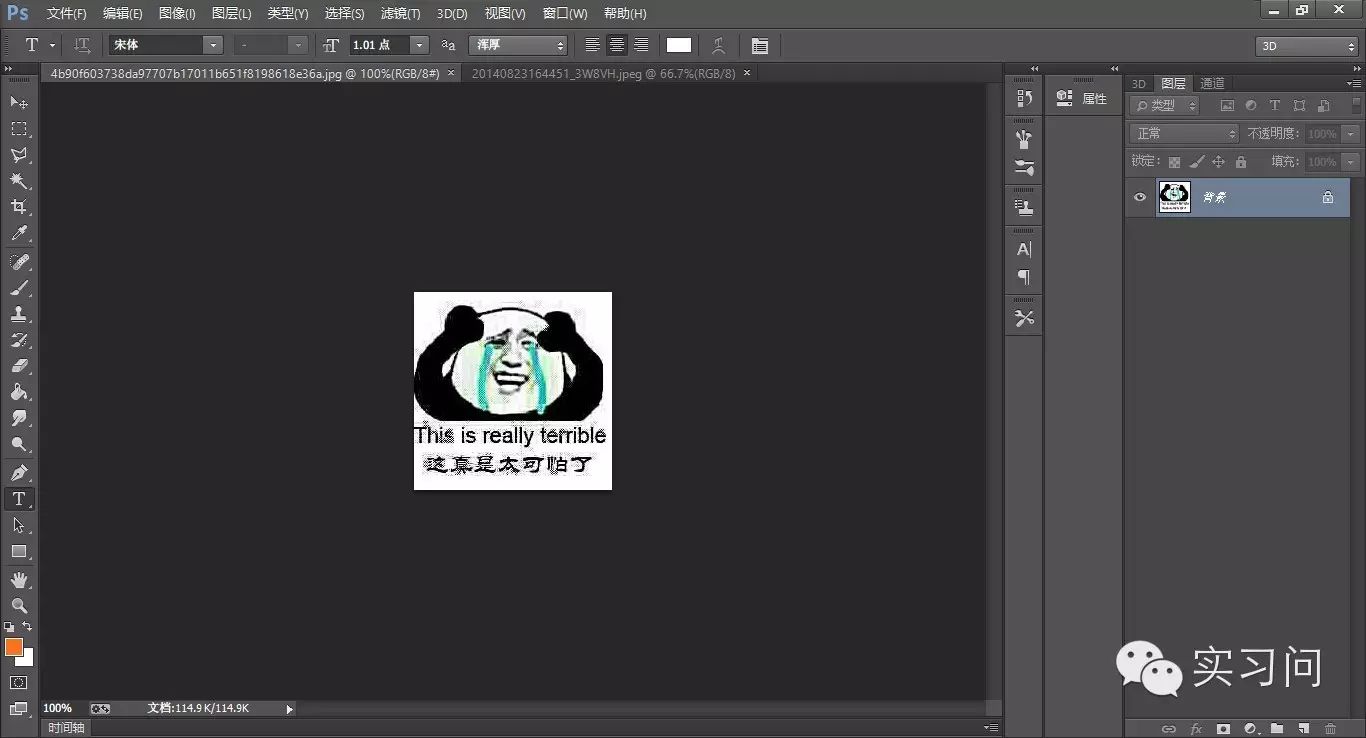Viewport: 1366px width, 738px height.
Task: Select the Crop tool
Action: (19, 207)
